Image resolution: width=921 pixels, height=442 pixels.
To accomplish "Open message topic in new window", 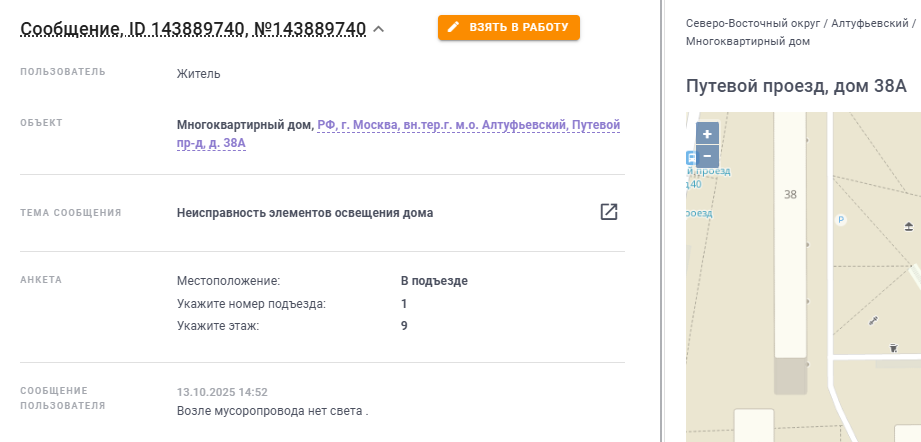I will pos(608,212).
